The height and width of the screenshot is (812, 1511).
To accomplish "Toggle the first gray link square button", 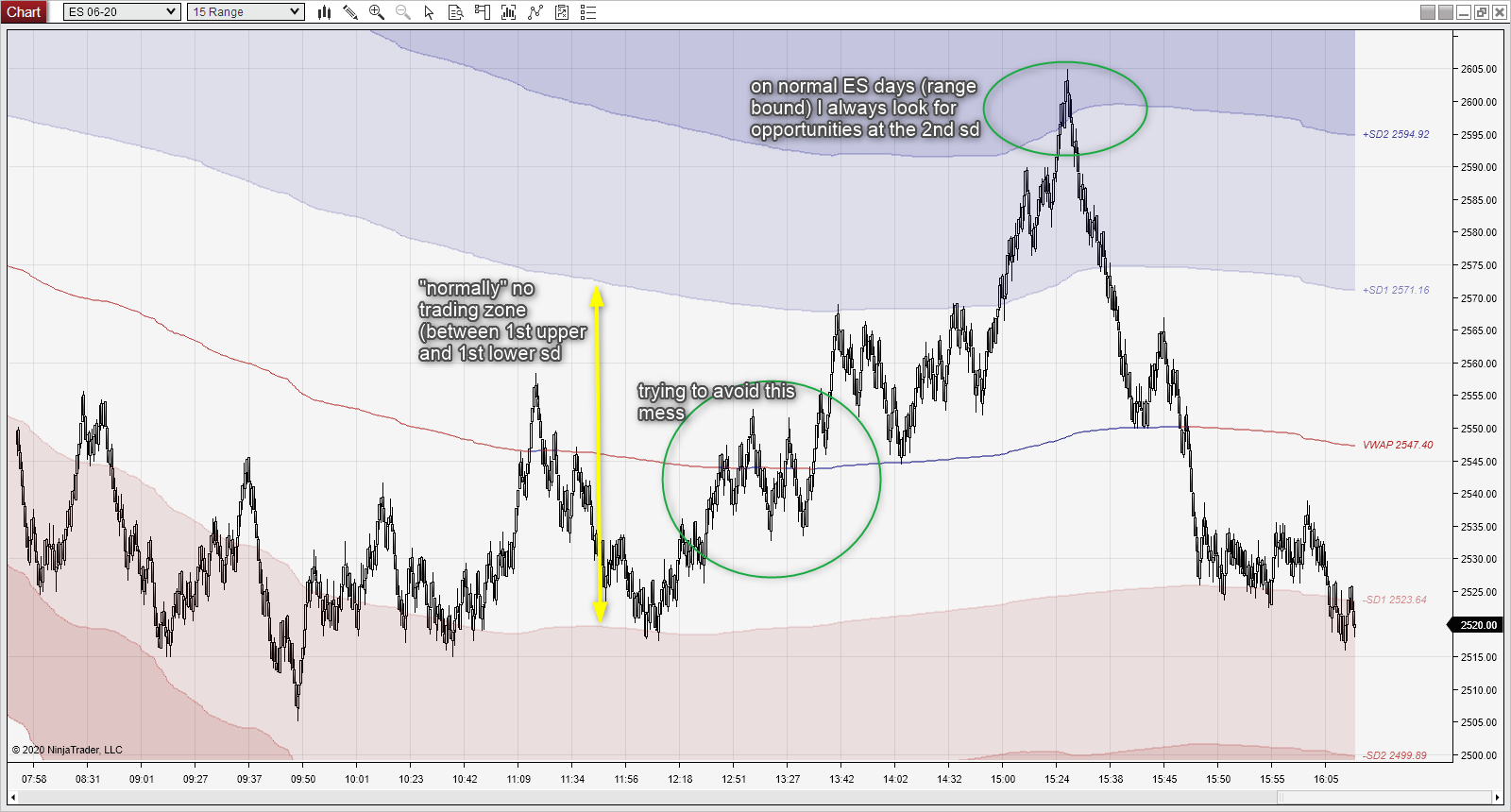I will (1428, 12).
